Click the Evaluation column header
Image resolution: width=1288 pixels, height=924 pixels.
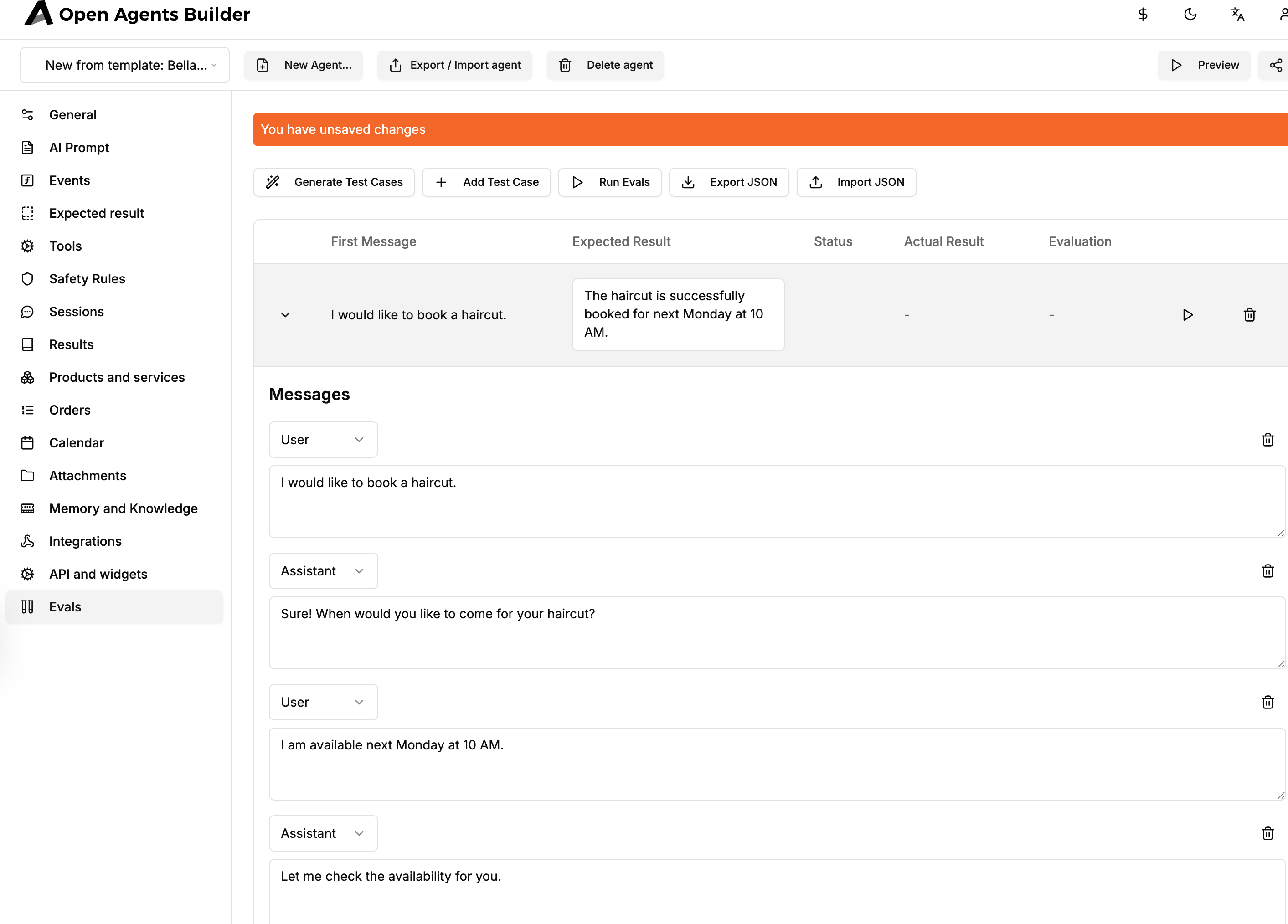point(1080,242)
